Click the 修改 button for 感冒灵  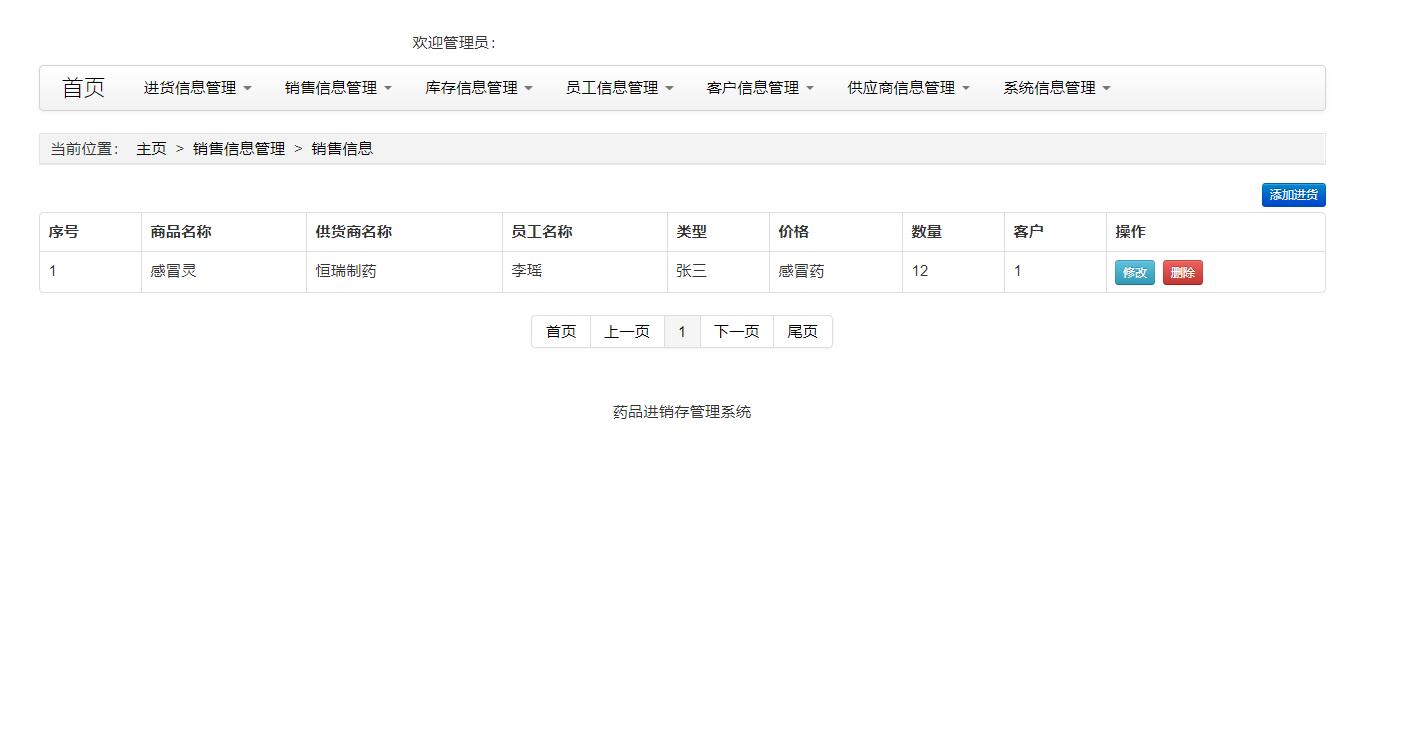[x=1134, y=271]
